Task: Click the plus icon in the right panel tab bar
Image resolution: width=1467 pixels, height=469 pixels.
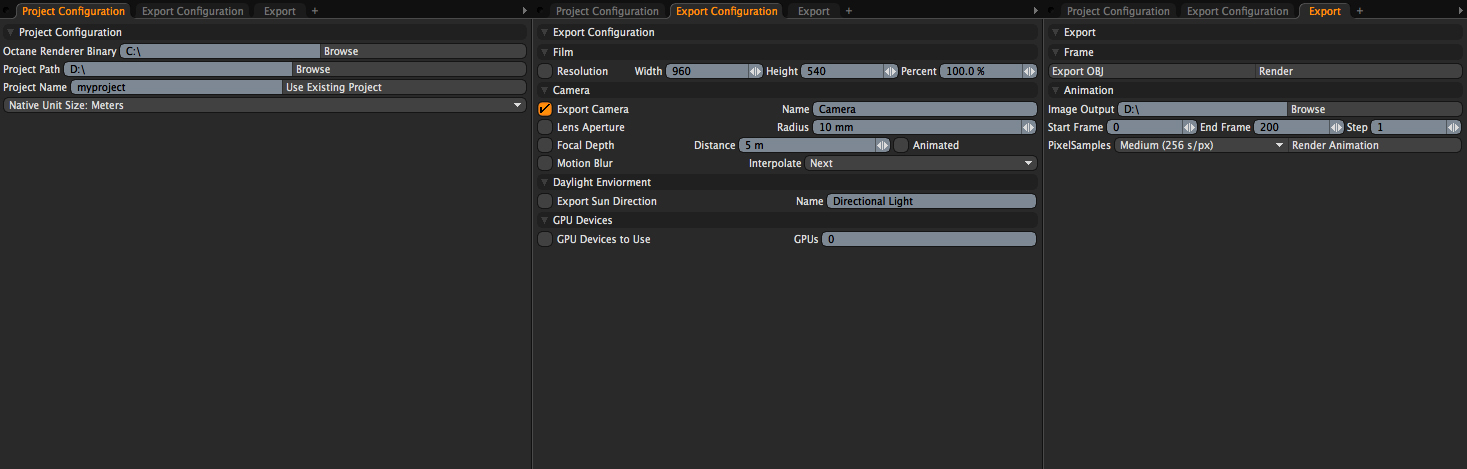Action: tap(1359, 11)
